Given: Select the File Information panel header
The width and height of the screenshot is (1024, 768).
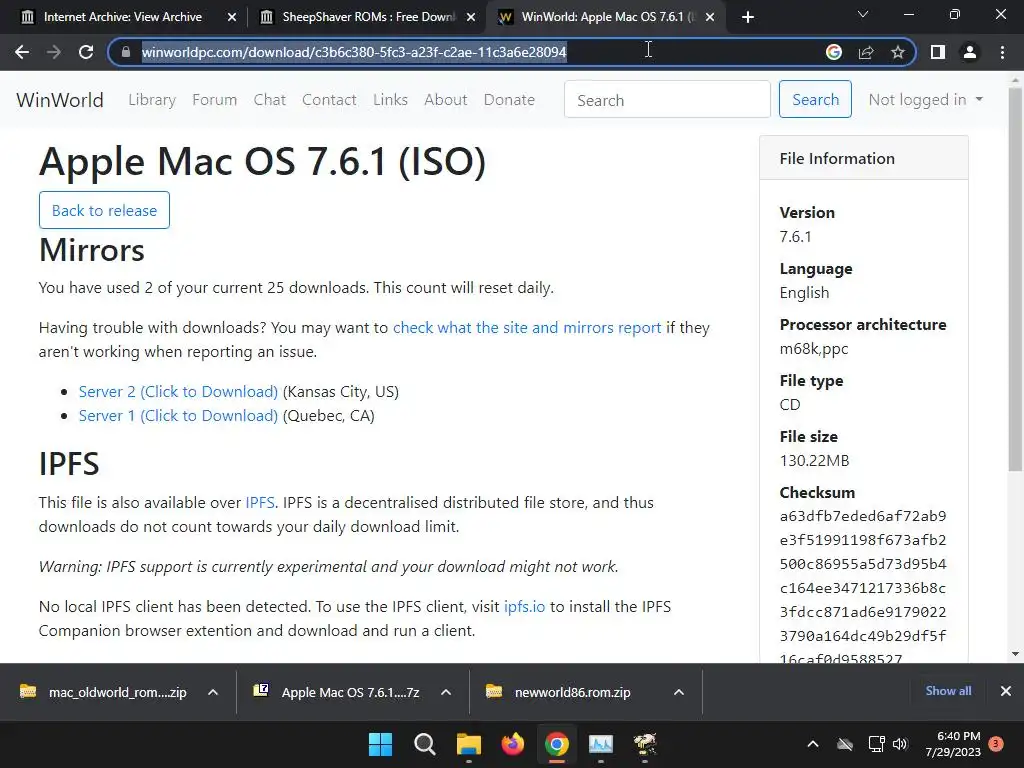Looking at the screenshot, I should (x=864, y=159).
